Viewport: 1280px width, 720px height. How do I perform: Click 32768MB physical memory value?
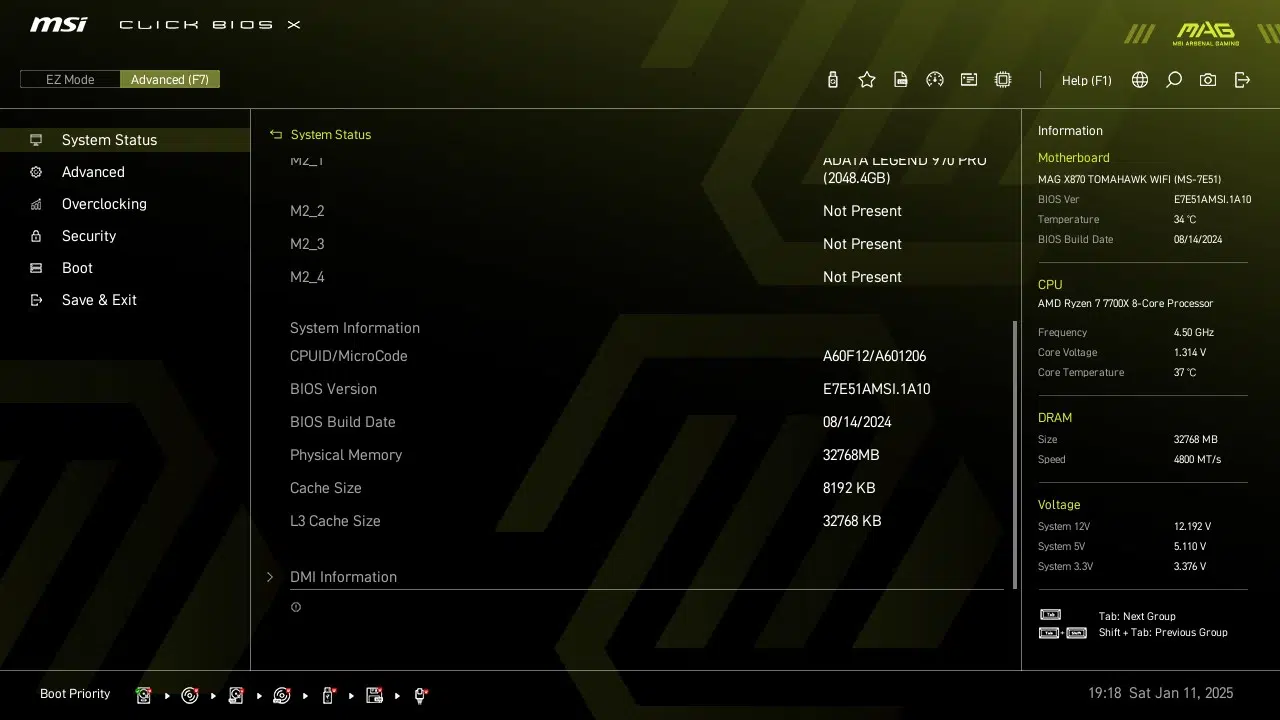pos(851,455)
